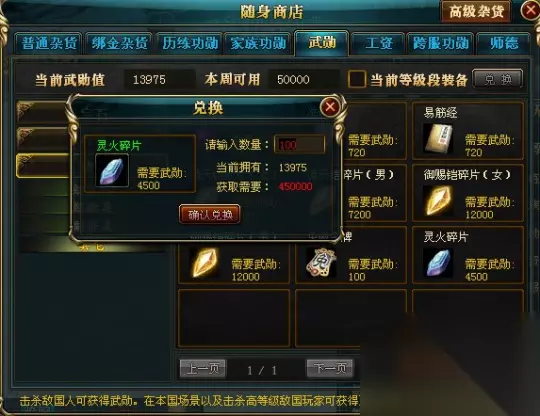Image resolution: width=540 pixels, height=416 pixels.
Task: Close the 兑换 exchange dialog
Action: 330,107
